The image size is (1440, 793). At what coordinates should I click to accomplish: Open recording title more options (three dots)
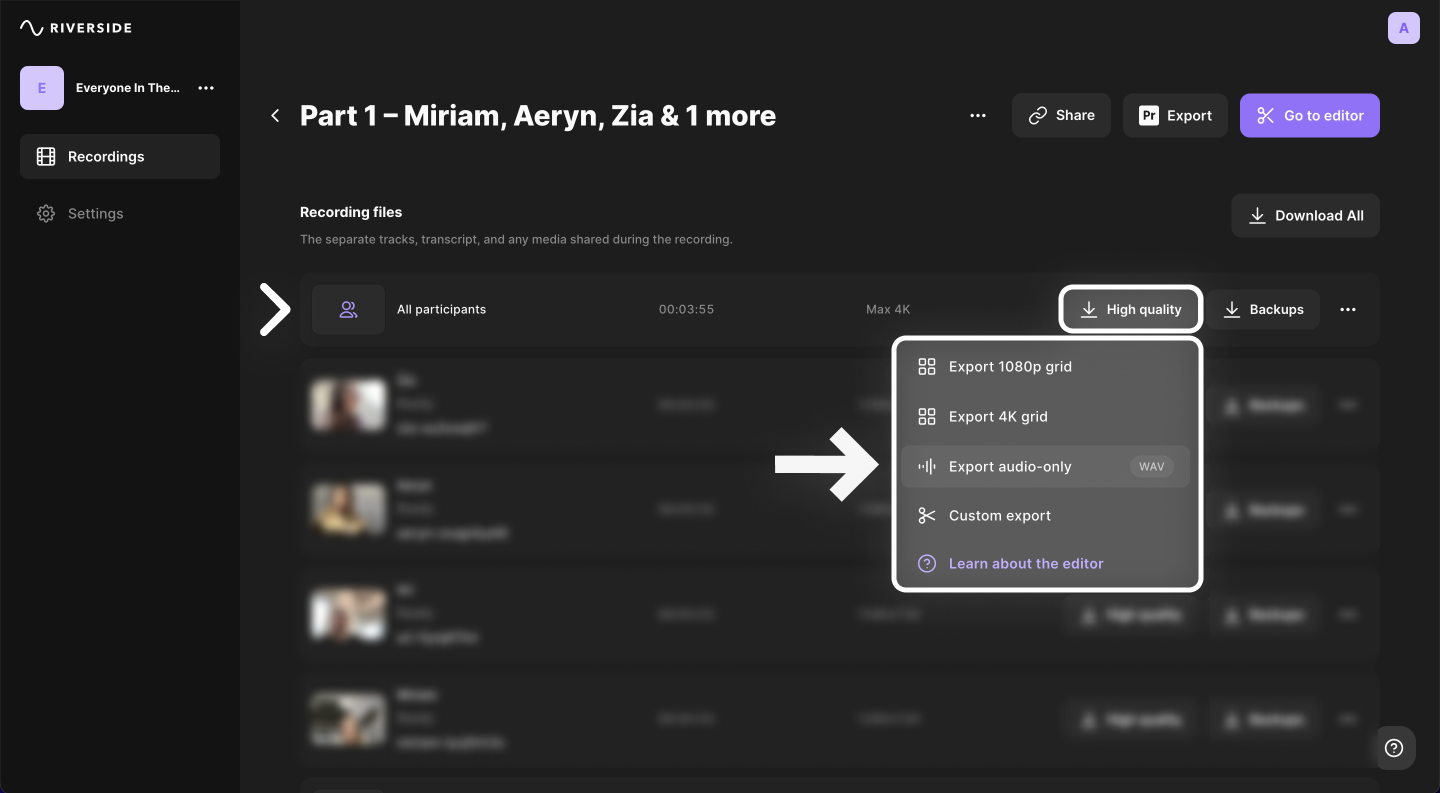click(x=978, y=116)
